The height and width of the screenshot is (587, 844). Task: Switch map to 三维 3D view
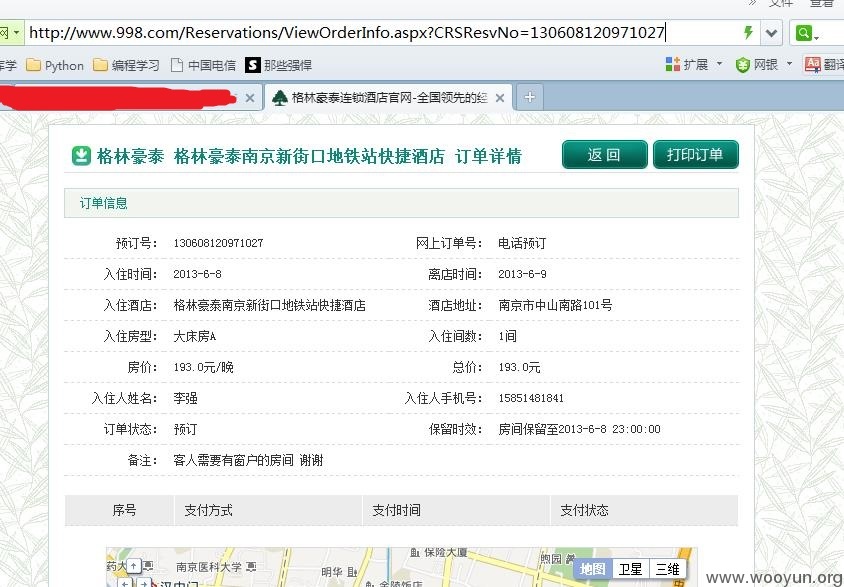pyautogui.click(x=667, y=569)
